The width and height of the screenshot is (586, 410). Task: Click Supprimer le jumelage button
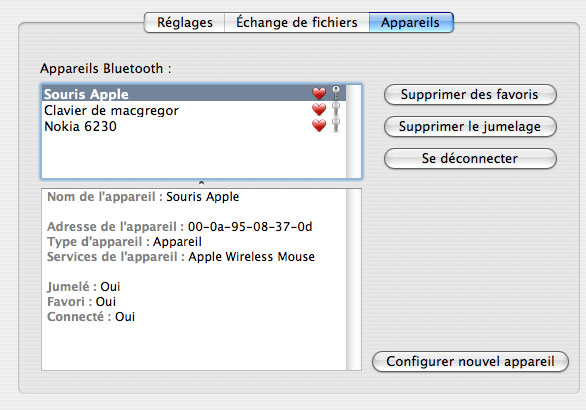point(470,127)
